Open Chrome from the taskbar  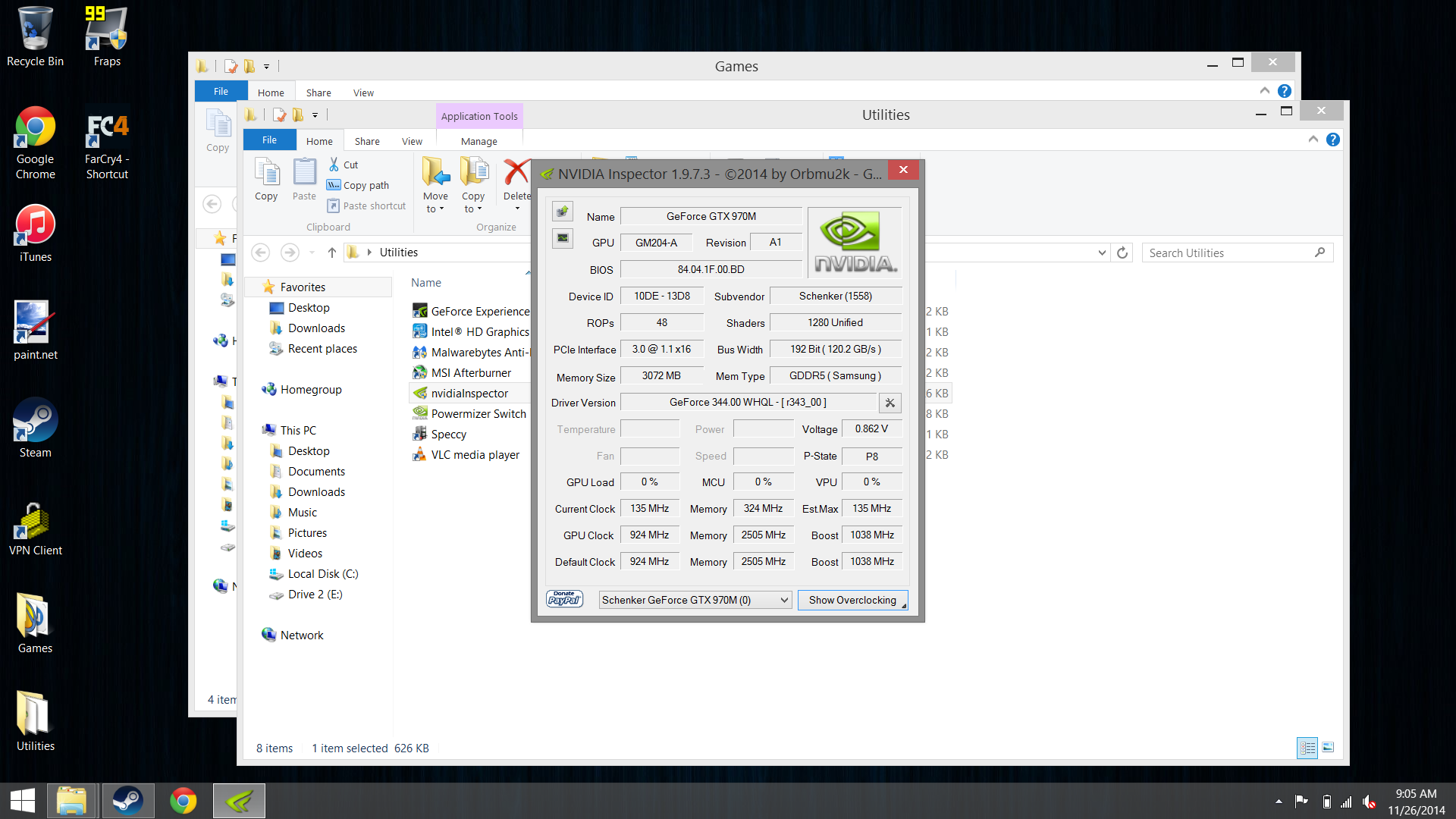point(183,801)
